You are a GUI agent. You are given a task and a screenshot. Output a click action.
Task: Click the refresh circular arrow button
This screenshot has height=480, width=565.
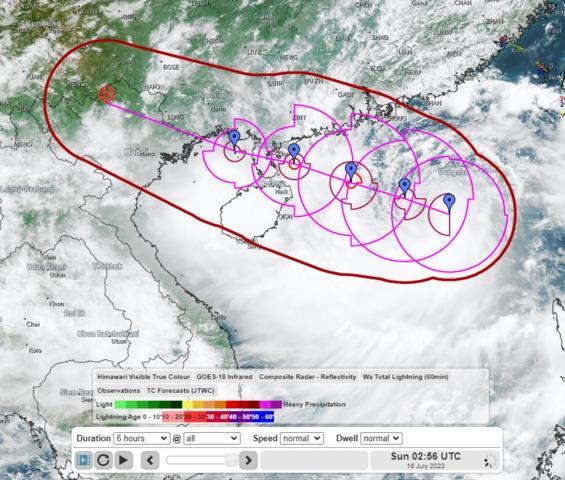(x=103, y=460)
